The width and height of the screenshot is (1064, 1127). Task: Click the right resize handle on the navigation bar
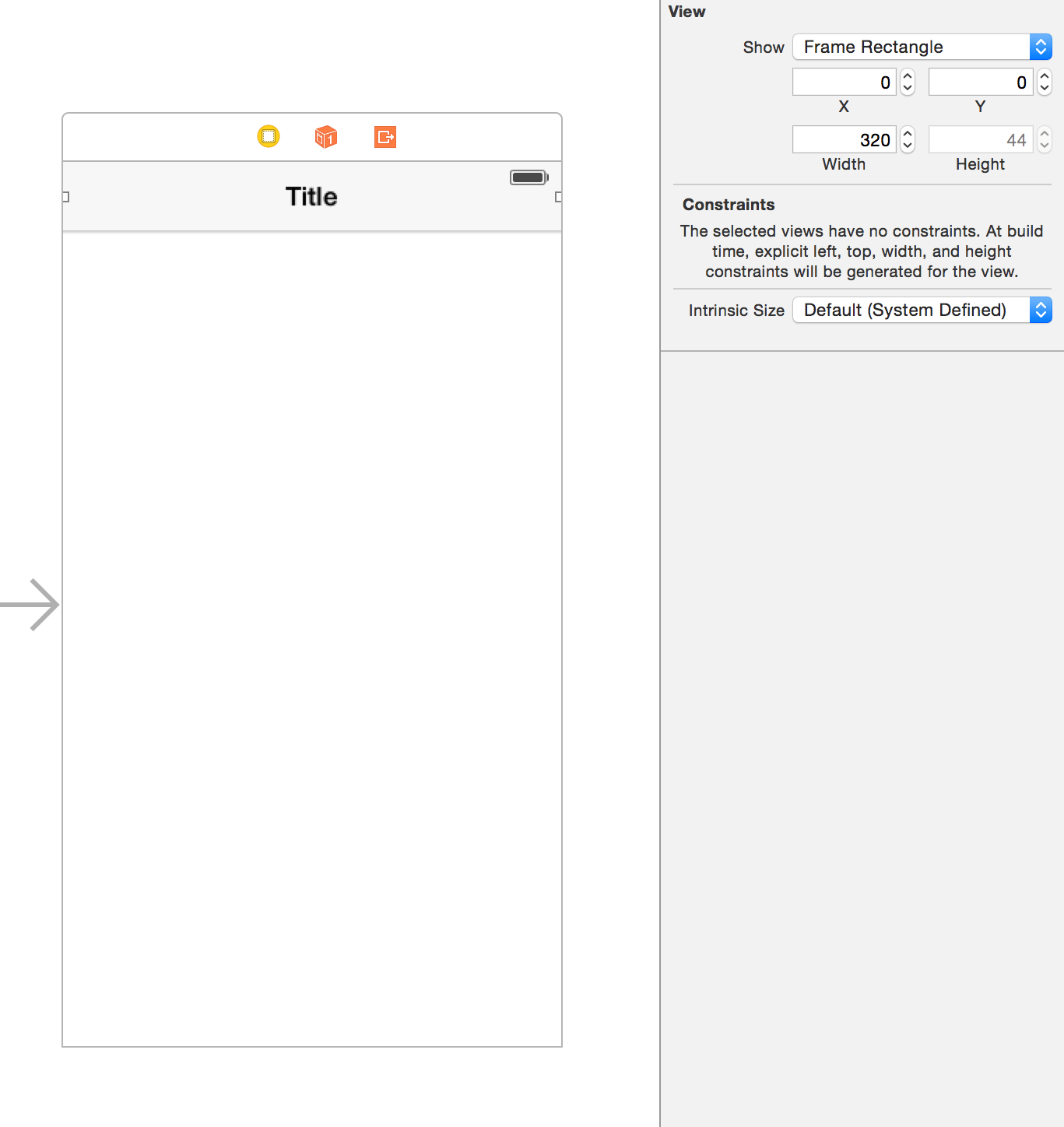557,197
